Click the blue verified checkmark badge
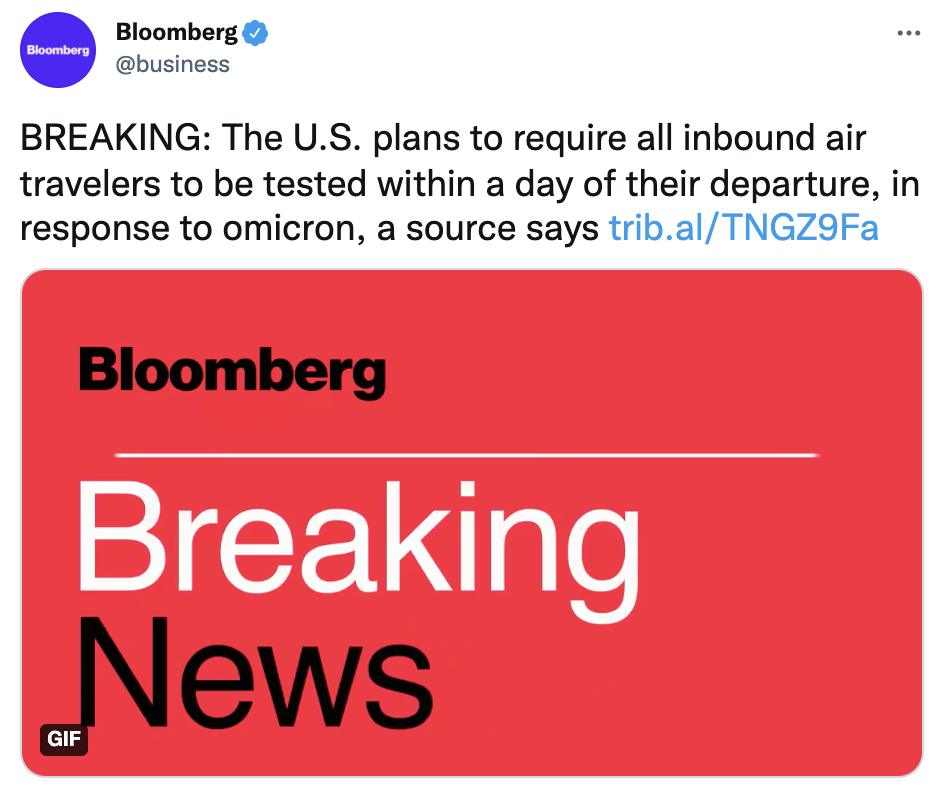The width and height of the screenshot is (942, 800). click(x=255, y=33)
